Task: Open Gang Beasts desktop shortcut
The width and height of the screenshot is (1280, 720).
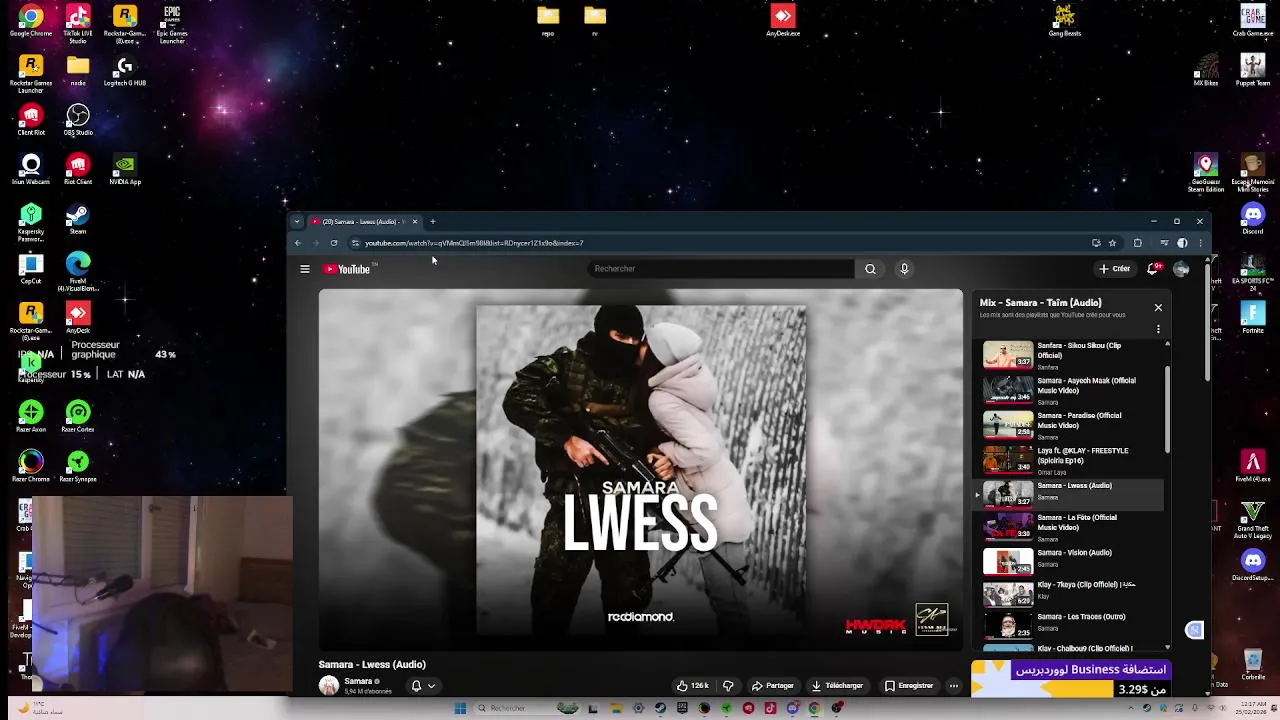Action: coord(1065,20)
